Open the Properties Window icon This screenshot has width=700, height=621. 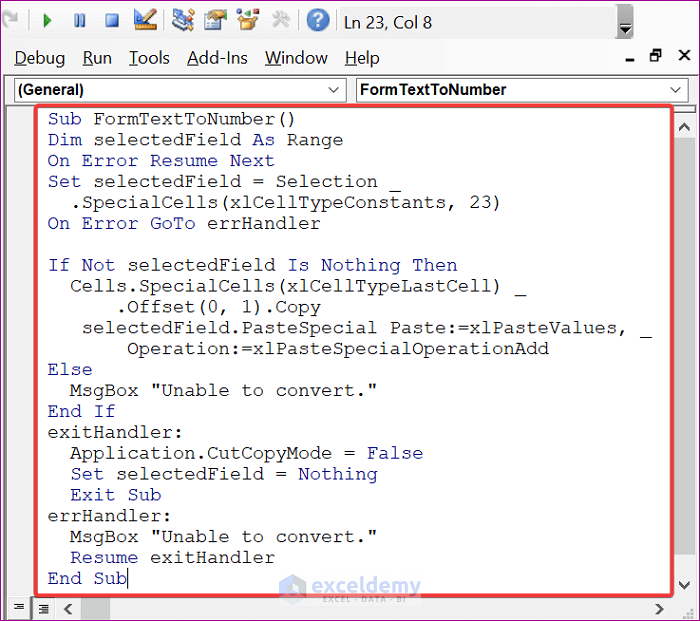[x=215, y=20]
